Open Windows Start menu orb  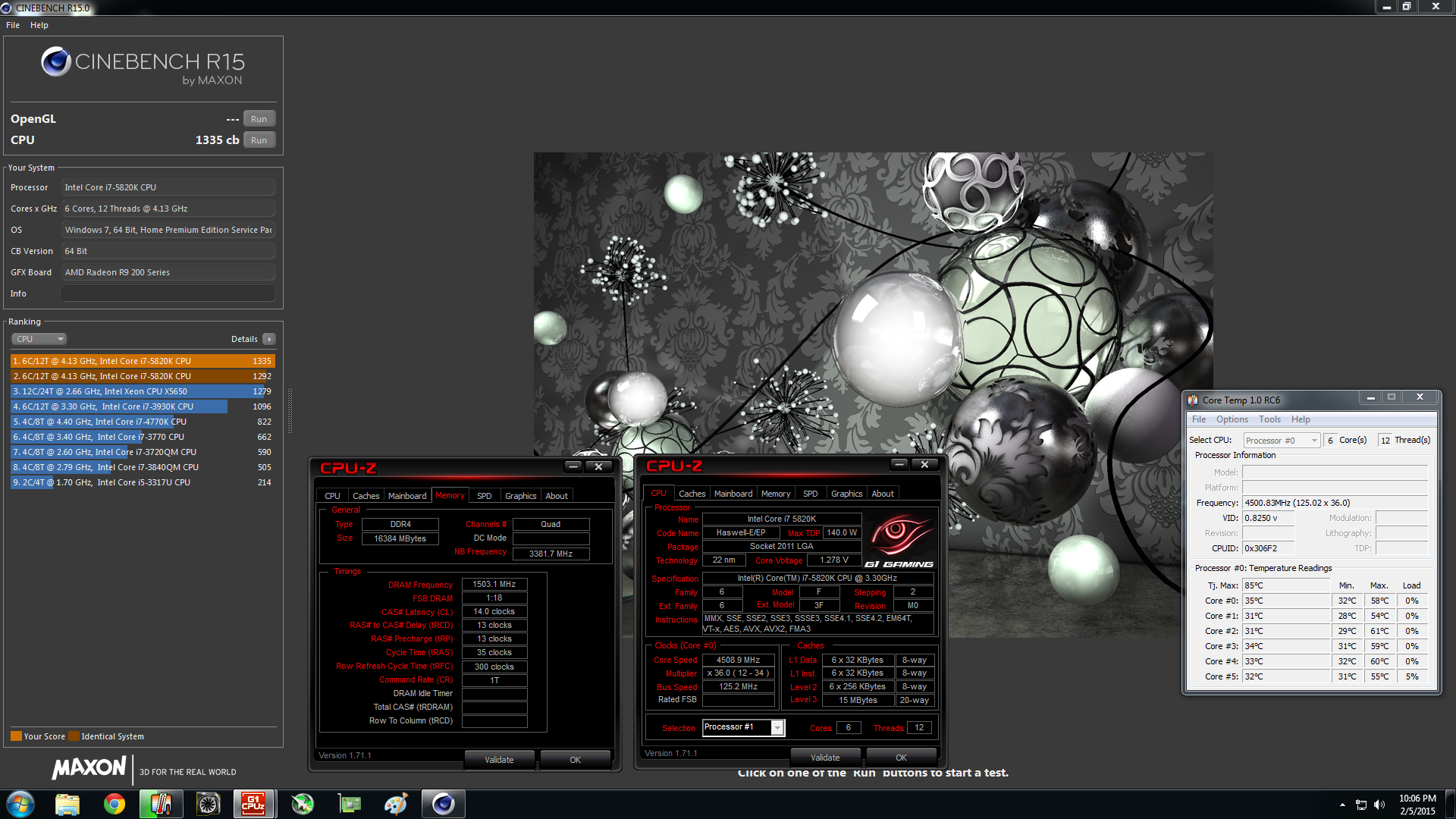[20, 804]
